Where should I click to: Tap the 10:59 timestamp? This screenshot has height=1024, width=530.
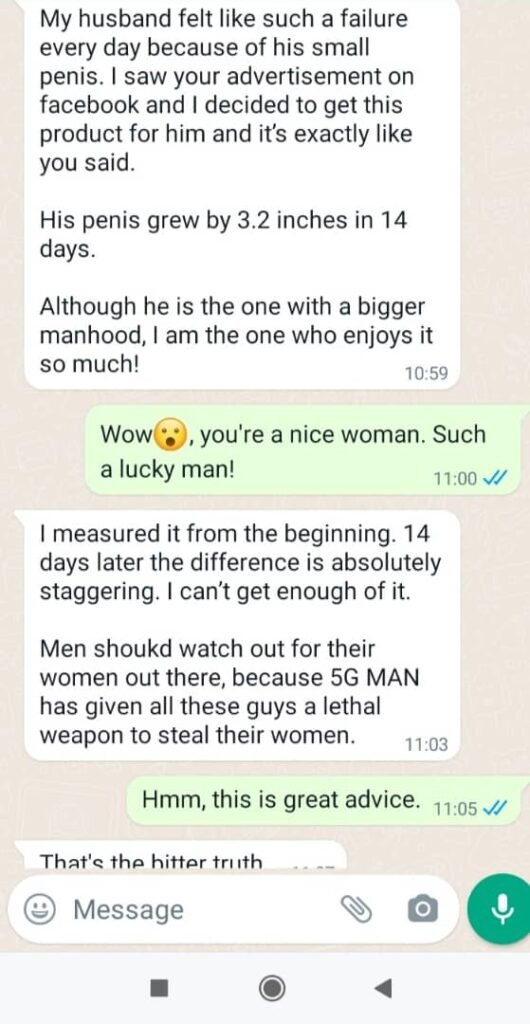(x=426, y=374)
